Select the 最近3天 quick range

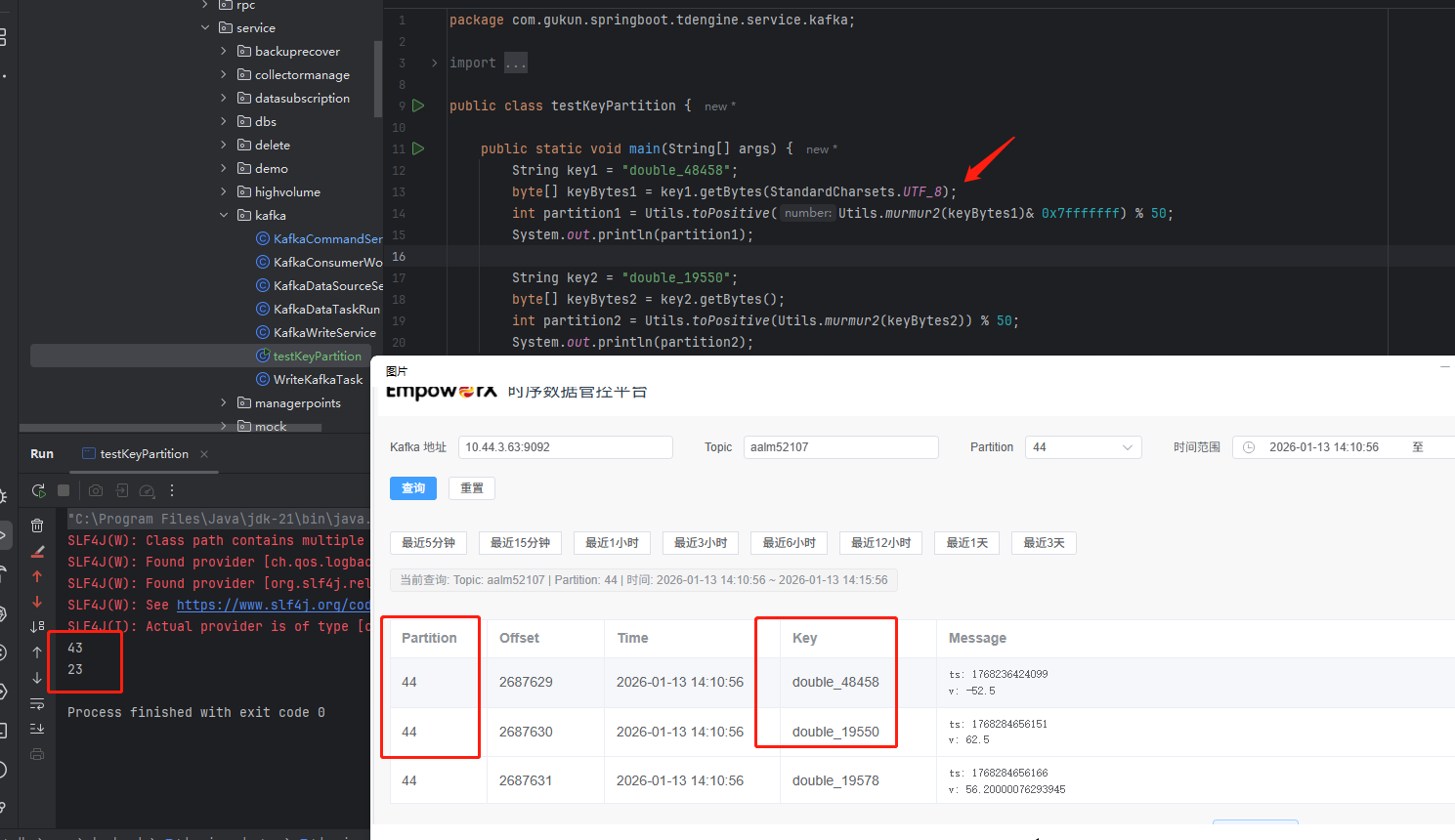(1045, 543)
